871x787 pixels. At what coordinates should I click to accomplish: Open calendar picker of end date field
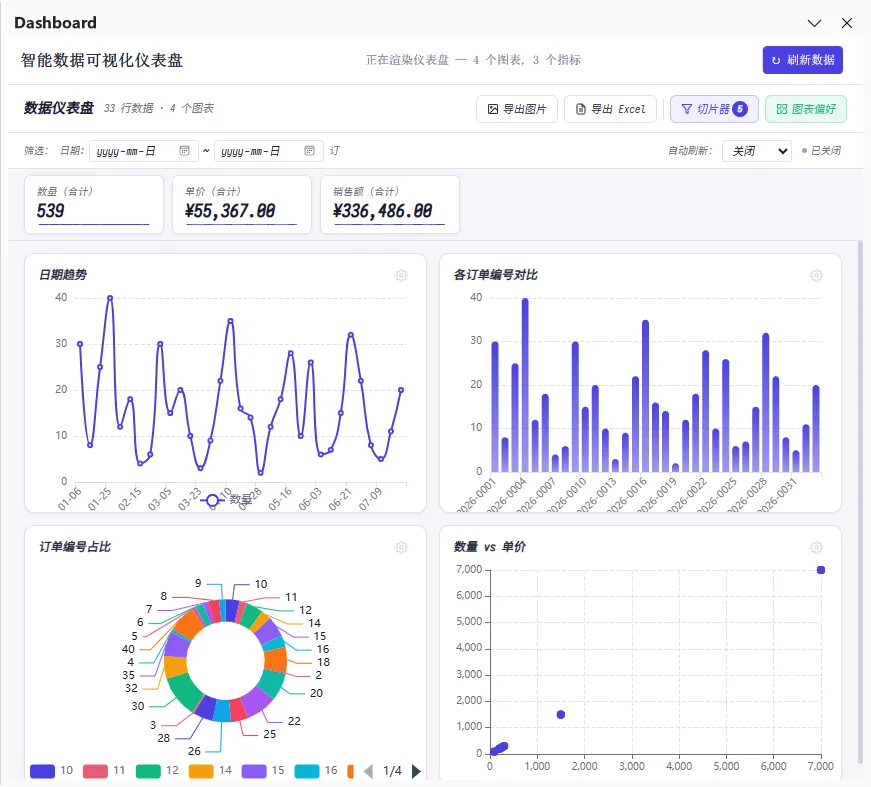pos(309,151)
